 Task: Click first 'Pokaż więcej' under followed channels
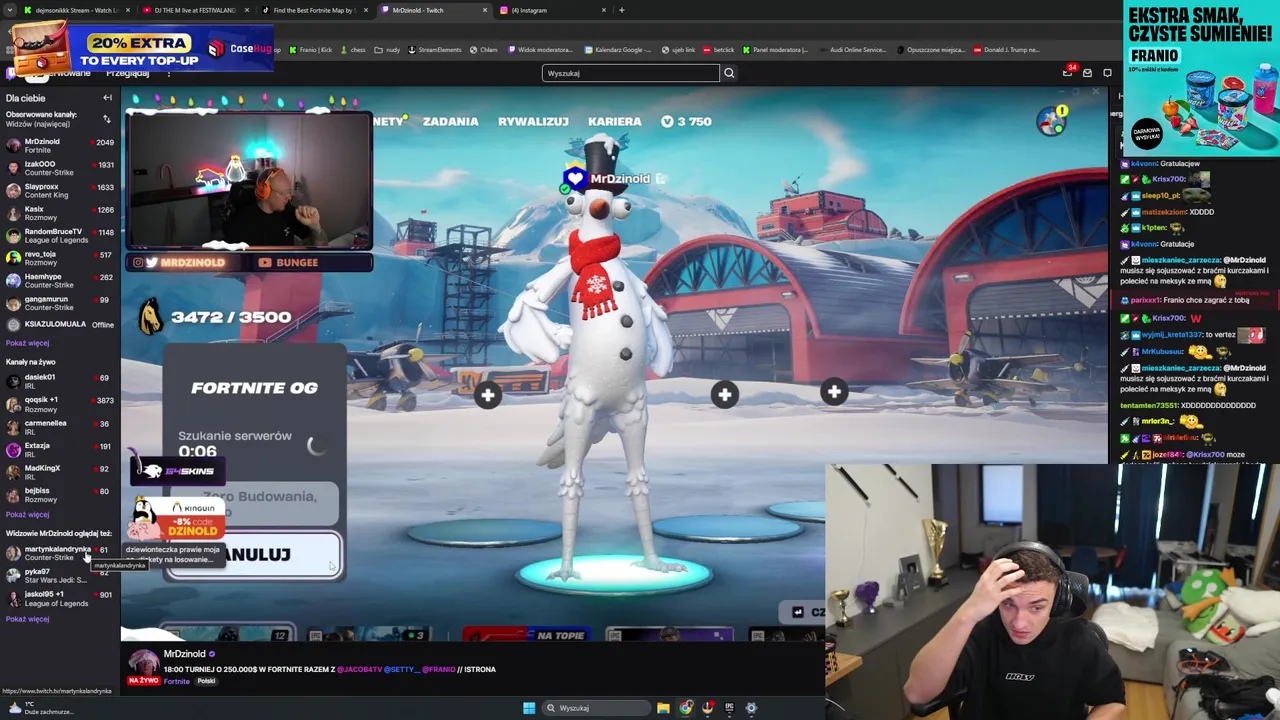click(27, 343)
